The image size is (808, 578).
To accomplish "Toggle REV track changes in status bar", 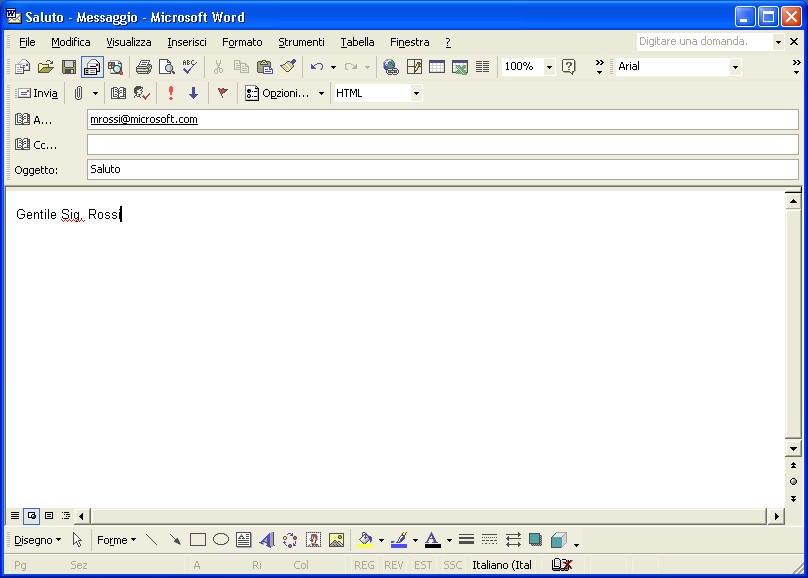I will (x=394, y=565).
